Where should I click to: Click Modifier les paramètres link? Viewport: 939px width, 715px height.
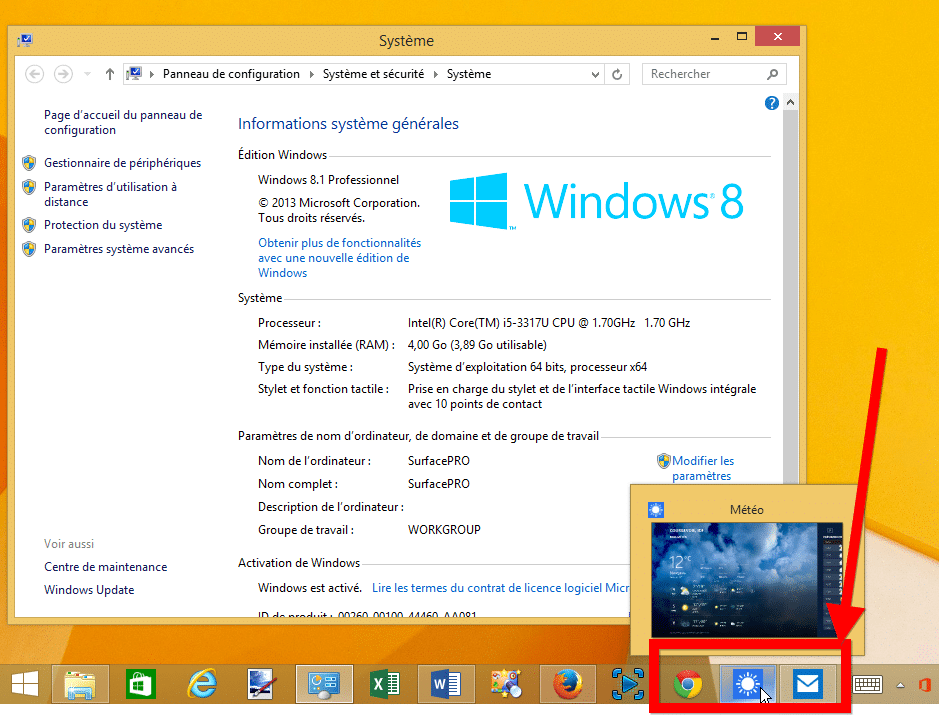(702, 468)
